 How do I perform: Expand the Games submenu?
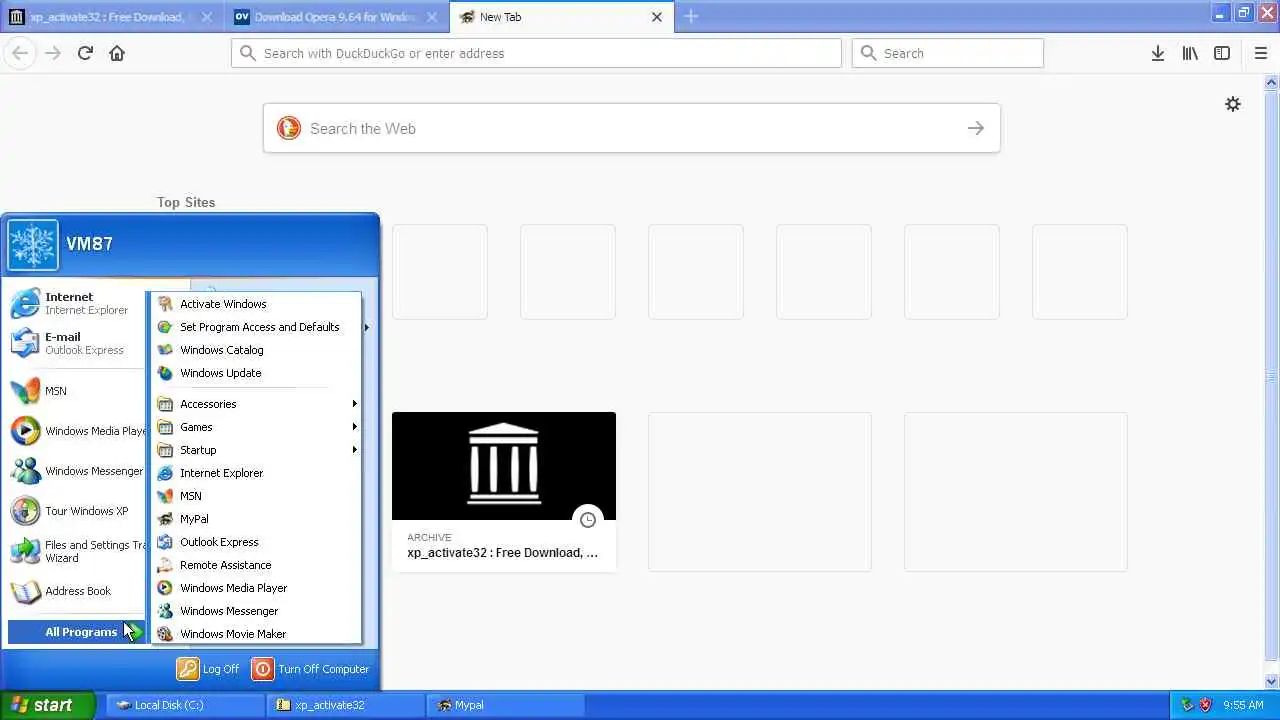(256, 427)
